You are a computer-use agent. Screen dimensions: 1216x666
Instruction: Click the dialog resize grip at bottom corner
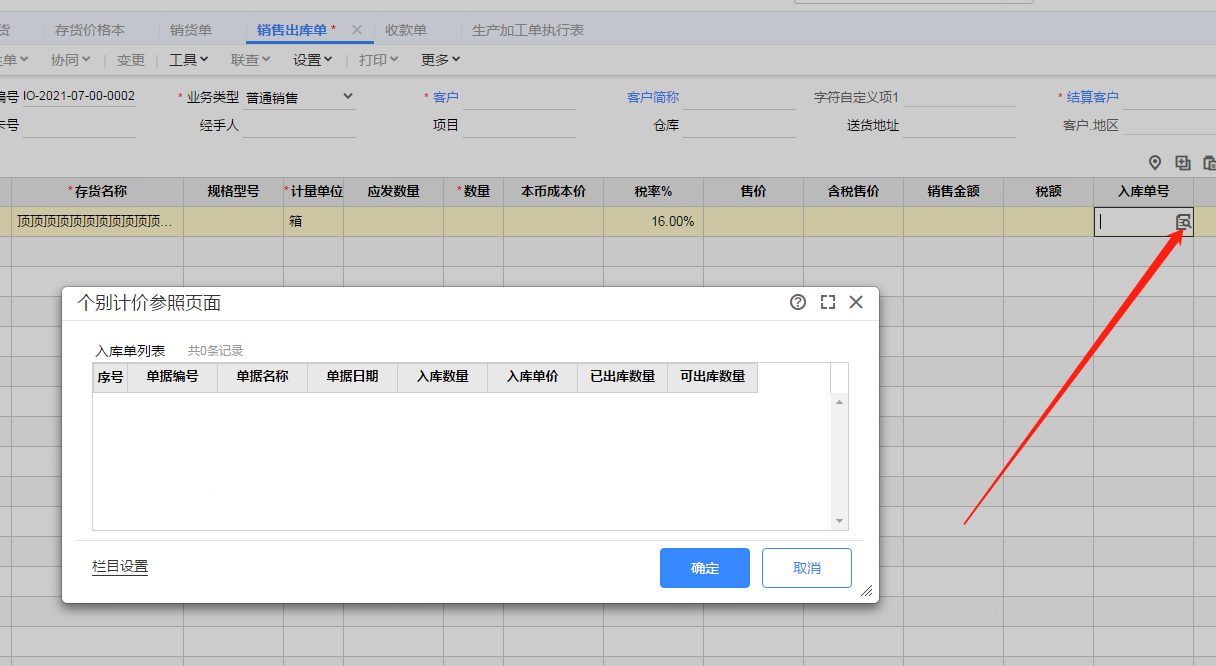click(x=867, y=591)
